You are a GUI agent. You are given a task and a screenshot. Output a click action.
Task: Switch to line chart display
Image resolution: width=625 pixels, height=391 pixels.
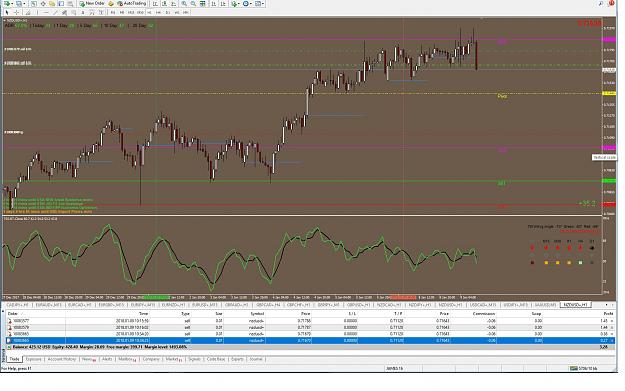[173, 4]
